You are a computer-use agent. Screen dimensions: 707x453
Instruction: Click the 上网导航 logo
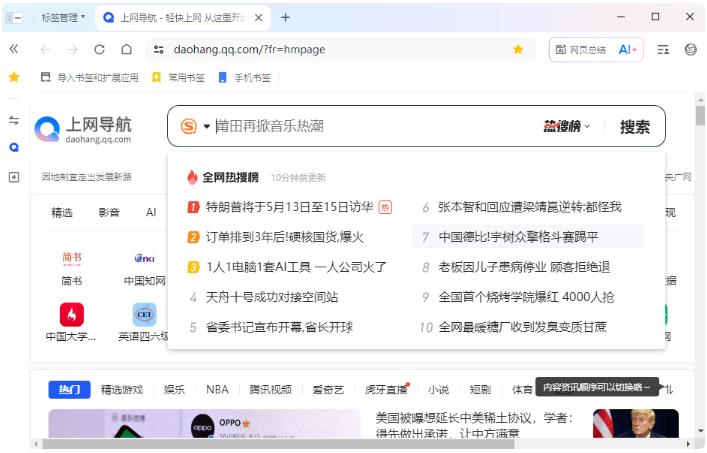click(x=83, y=129)
